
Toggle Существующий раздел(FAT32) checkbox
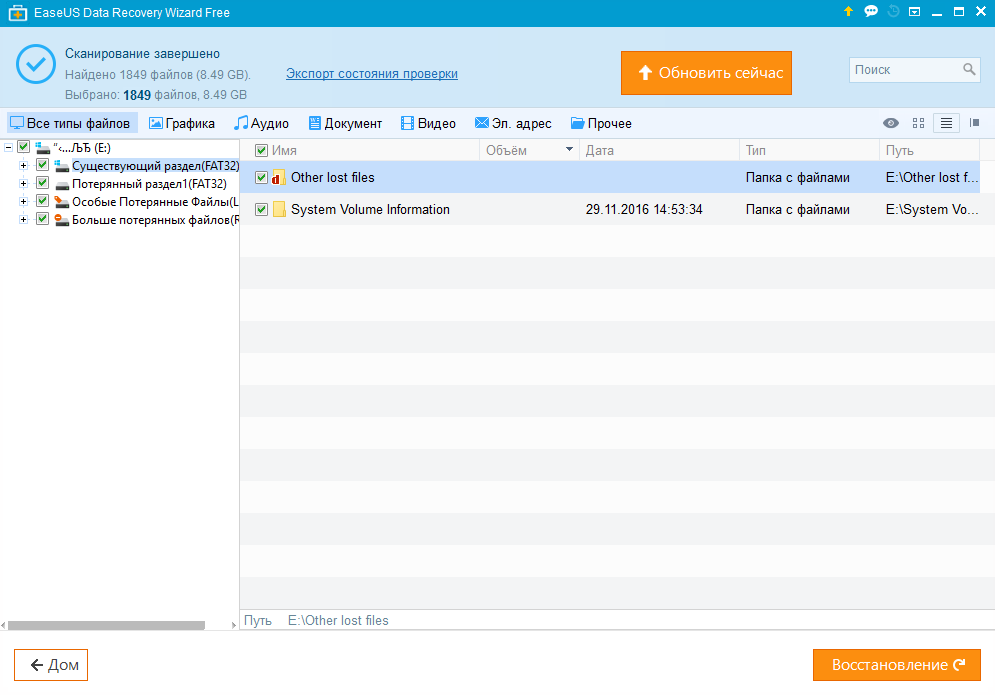coord(43,165)
